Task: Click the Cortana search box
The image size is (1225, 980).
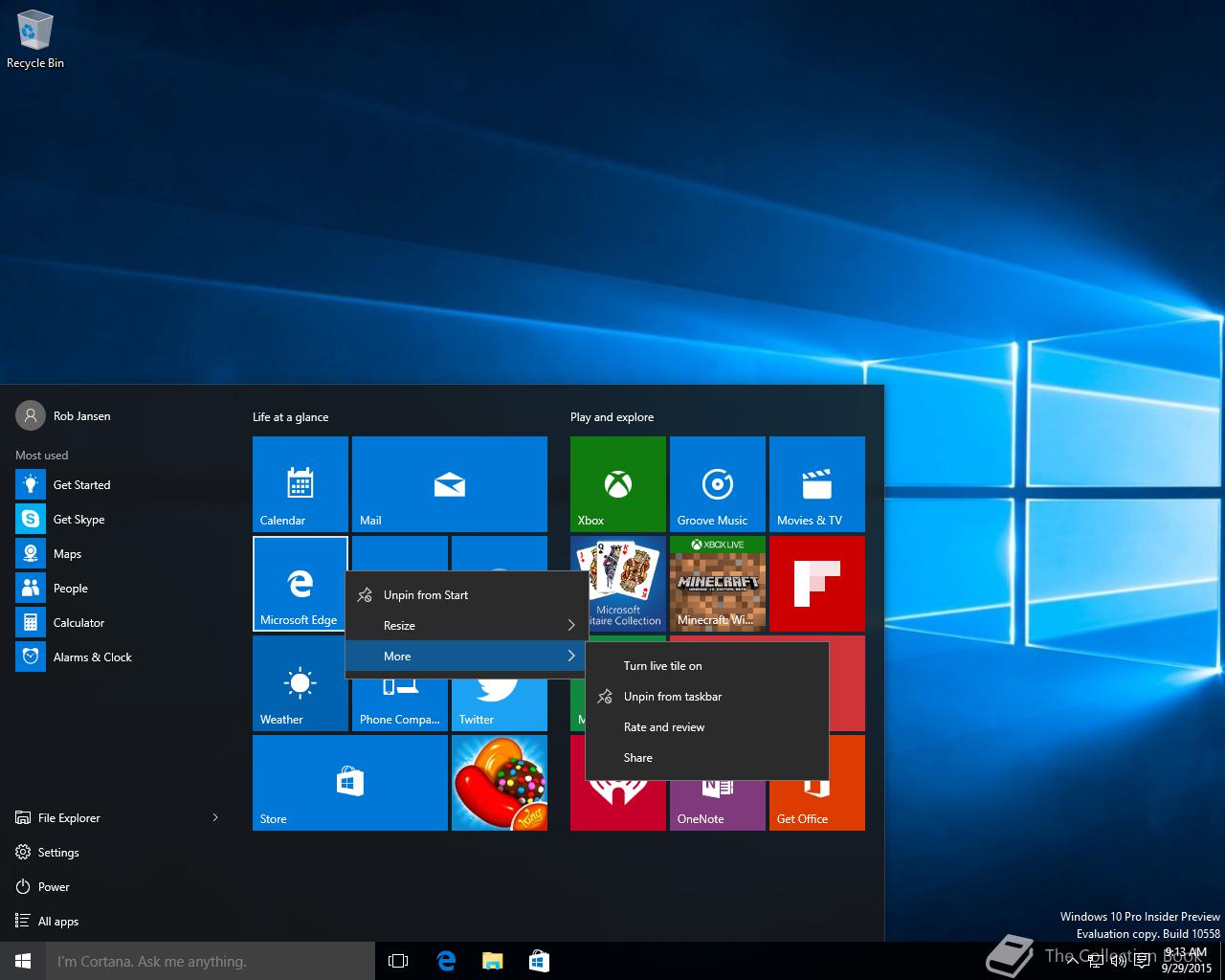Action: tap(211, 961)
